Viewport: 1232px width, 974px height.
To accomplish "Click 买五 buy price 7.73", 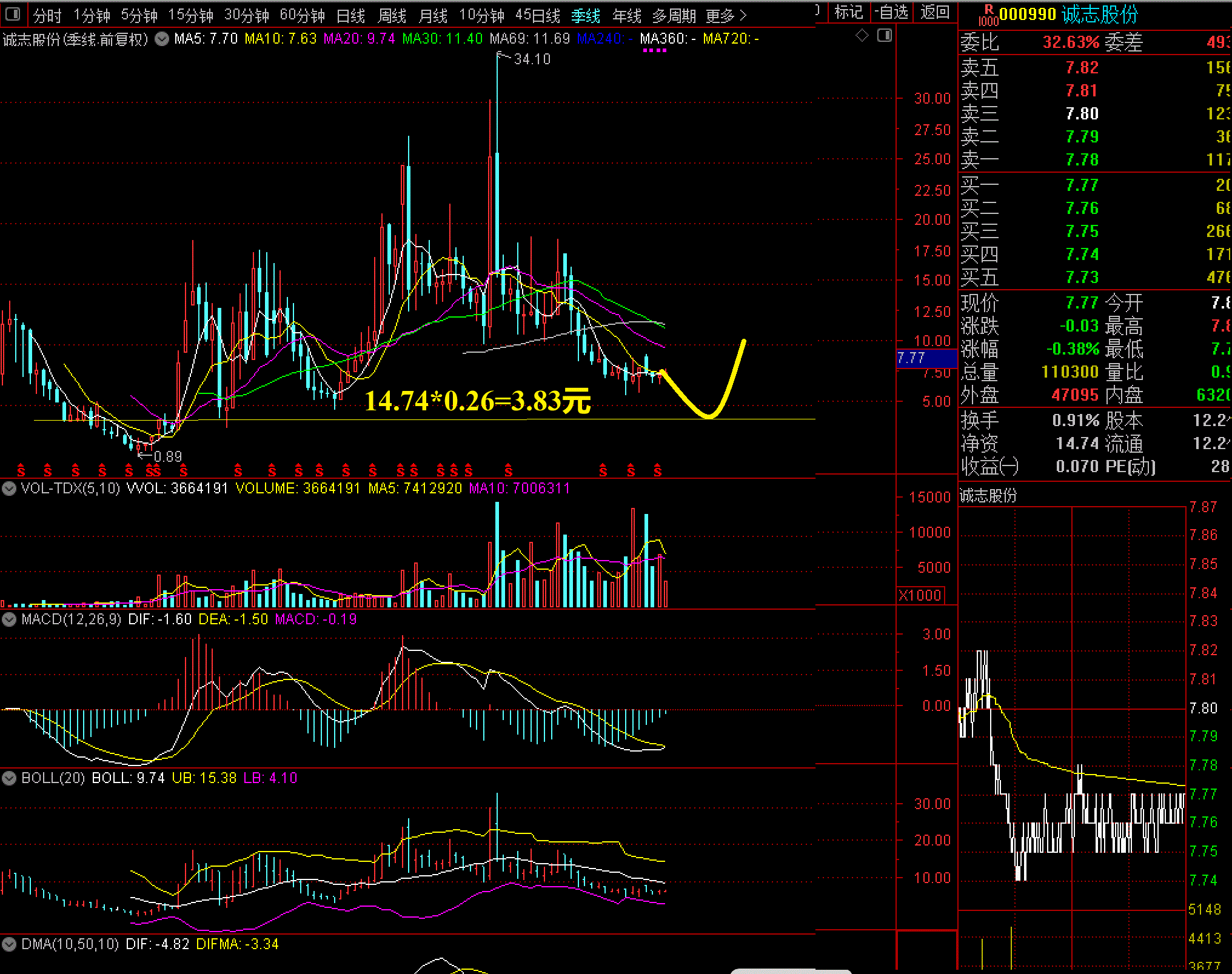I will point(1082,278).
